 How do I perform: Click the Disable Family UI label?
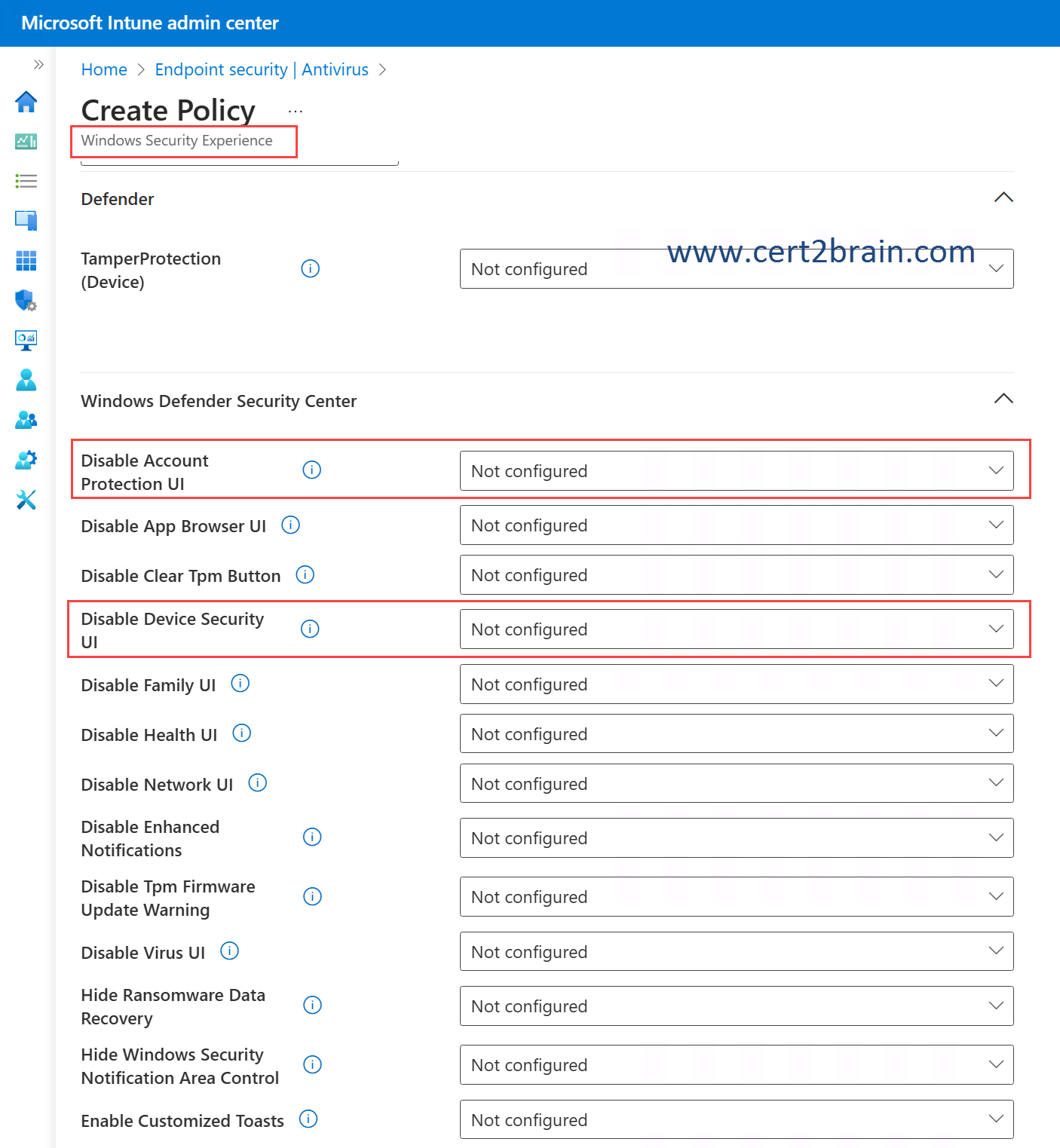point(149,685)
